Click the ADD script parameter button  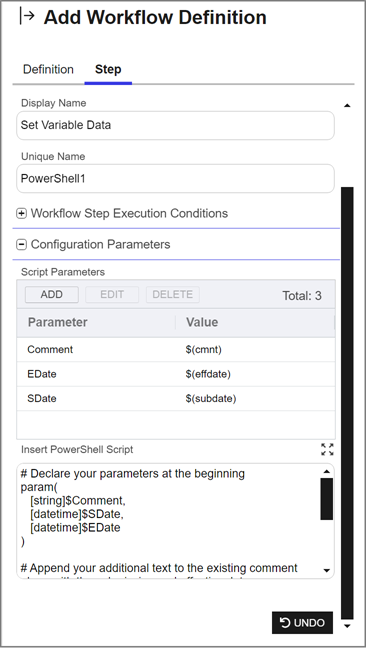52,295
